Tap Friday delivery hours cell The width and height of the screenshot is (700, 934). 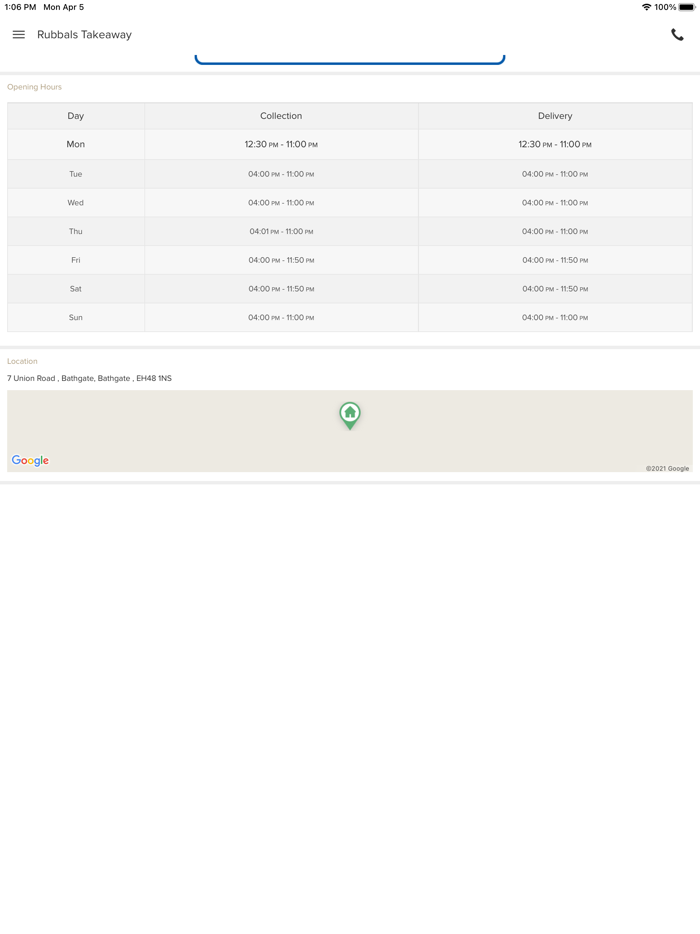[555, 260]
